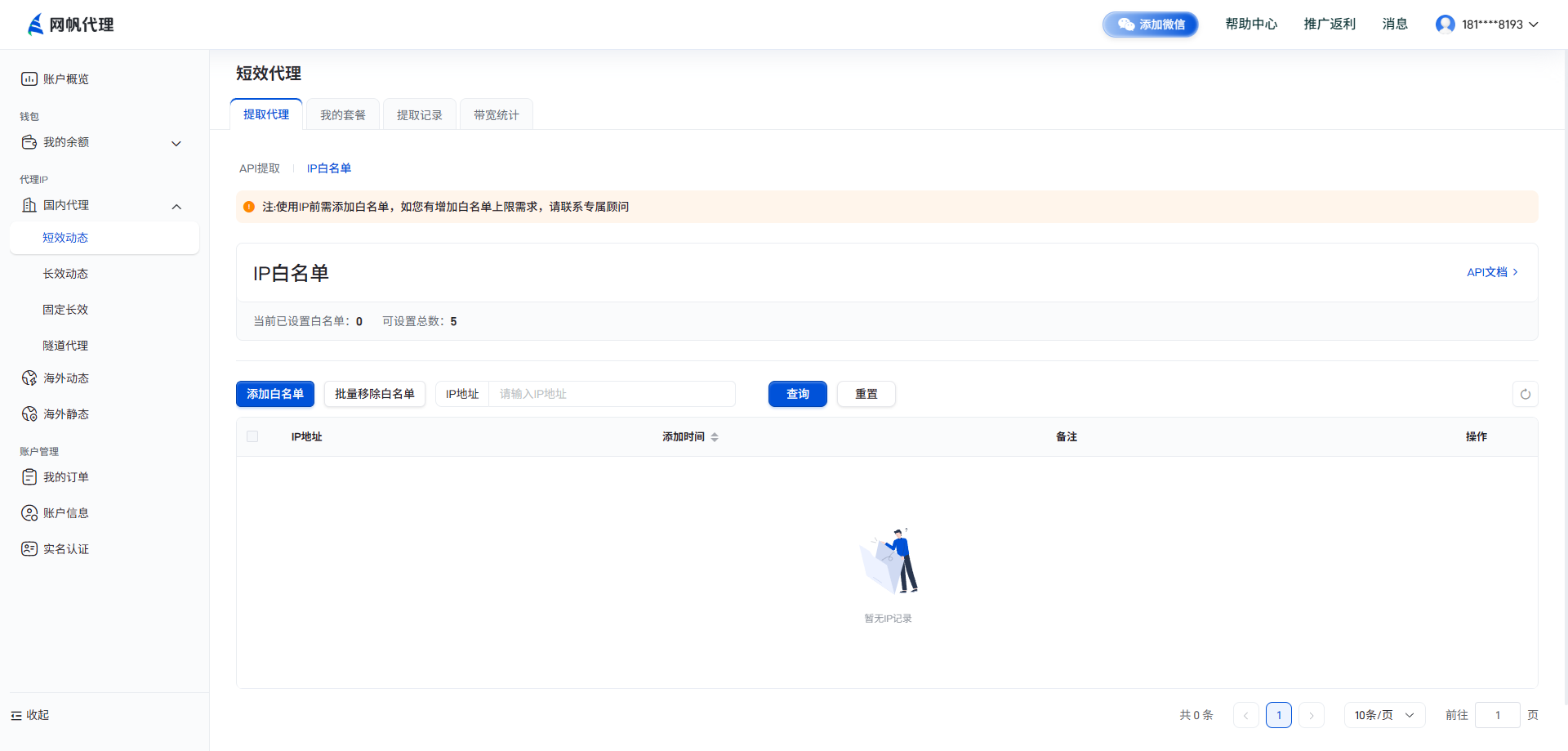Viewport: 1568px width, 751px height.
Task: Click the 我的订单 clipboard icon
Action: point(29,477)
